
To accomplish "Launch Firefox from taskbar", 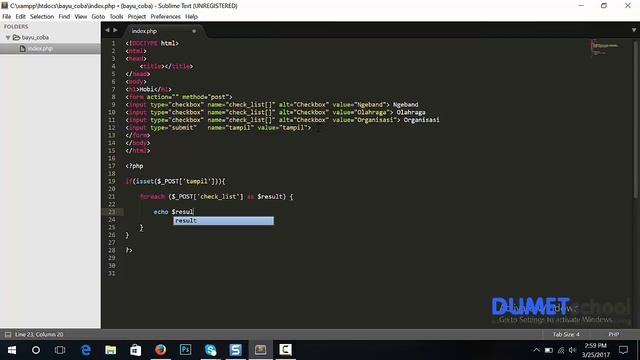I will tap(160, 350).
